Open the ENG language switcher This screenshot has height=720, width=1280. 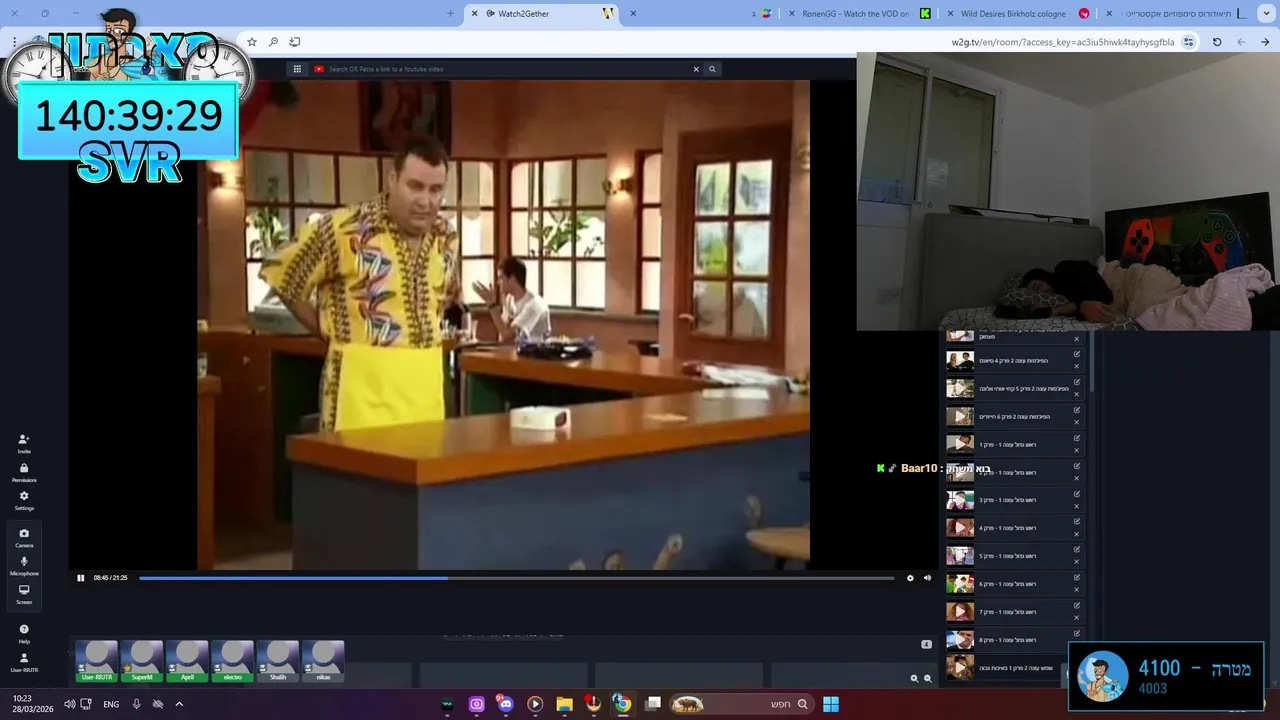tap(111, 704)
